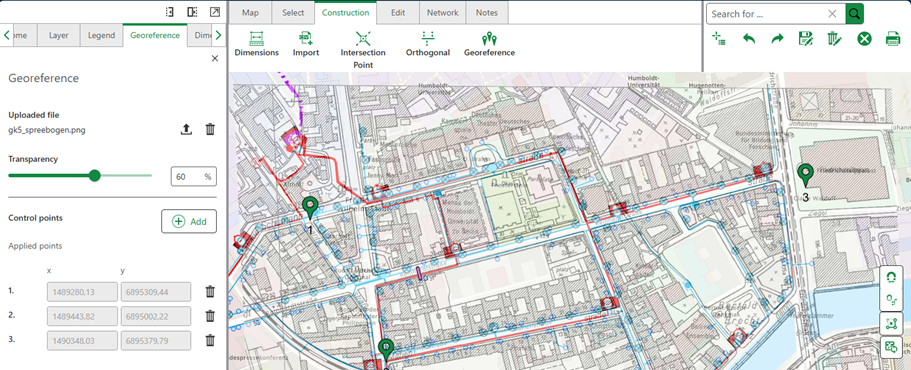The width and height of the screenshot is (911, 370).
Task: Click the bottom network refresh map tool
Action: point(891,347)
